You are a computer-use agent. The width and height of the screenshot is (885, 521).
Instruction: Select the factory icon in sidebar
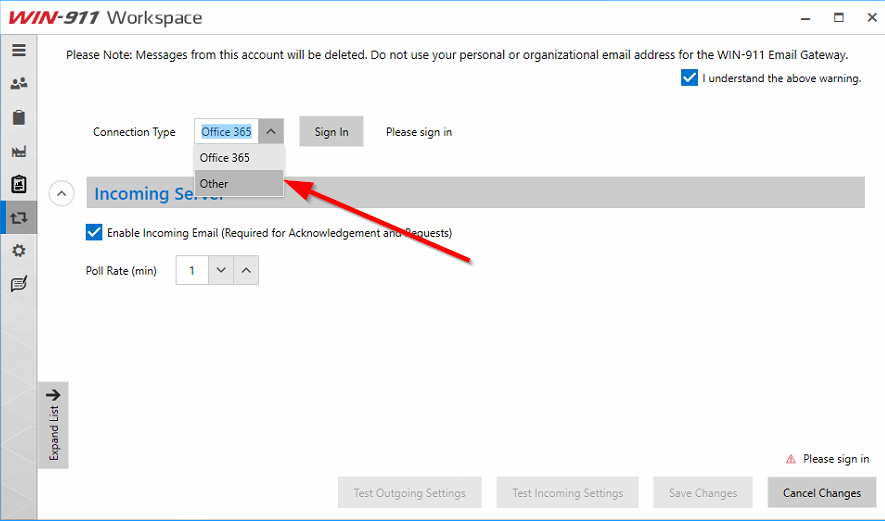[19, 151]
